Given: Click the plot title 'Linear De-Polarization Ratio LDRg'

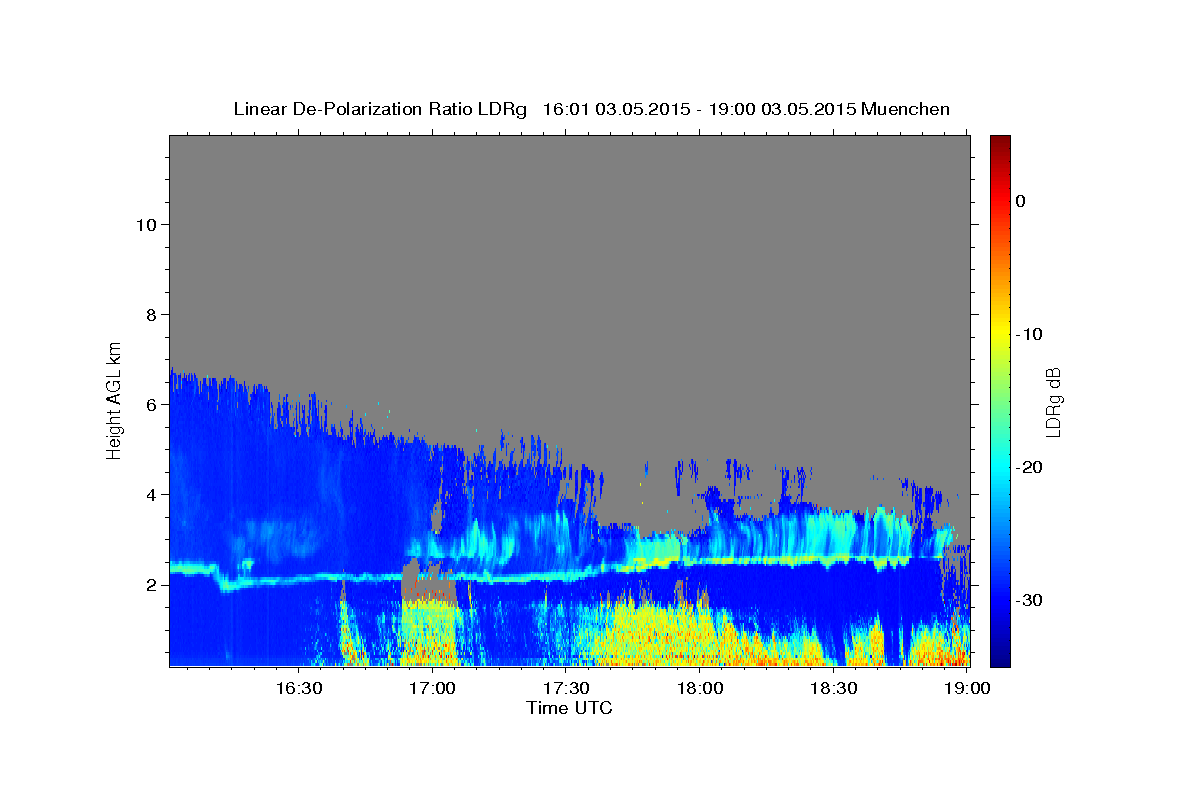Looking at the screenshot, I should [x=380, y=109].
